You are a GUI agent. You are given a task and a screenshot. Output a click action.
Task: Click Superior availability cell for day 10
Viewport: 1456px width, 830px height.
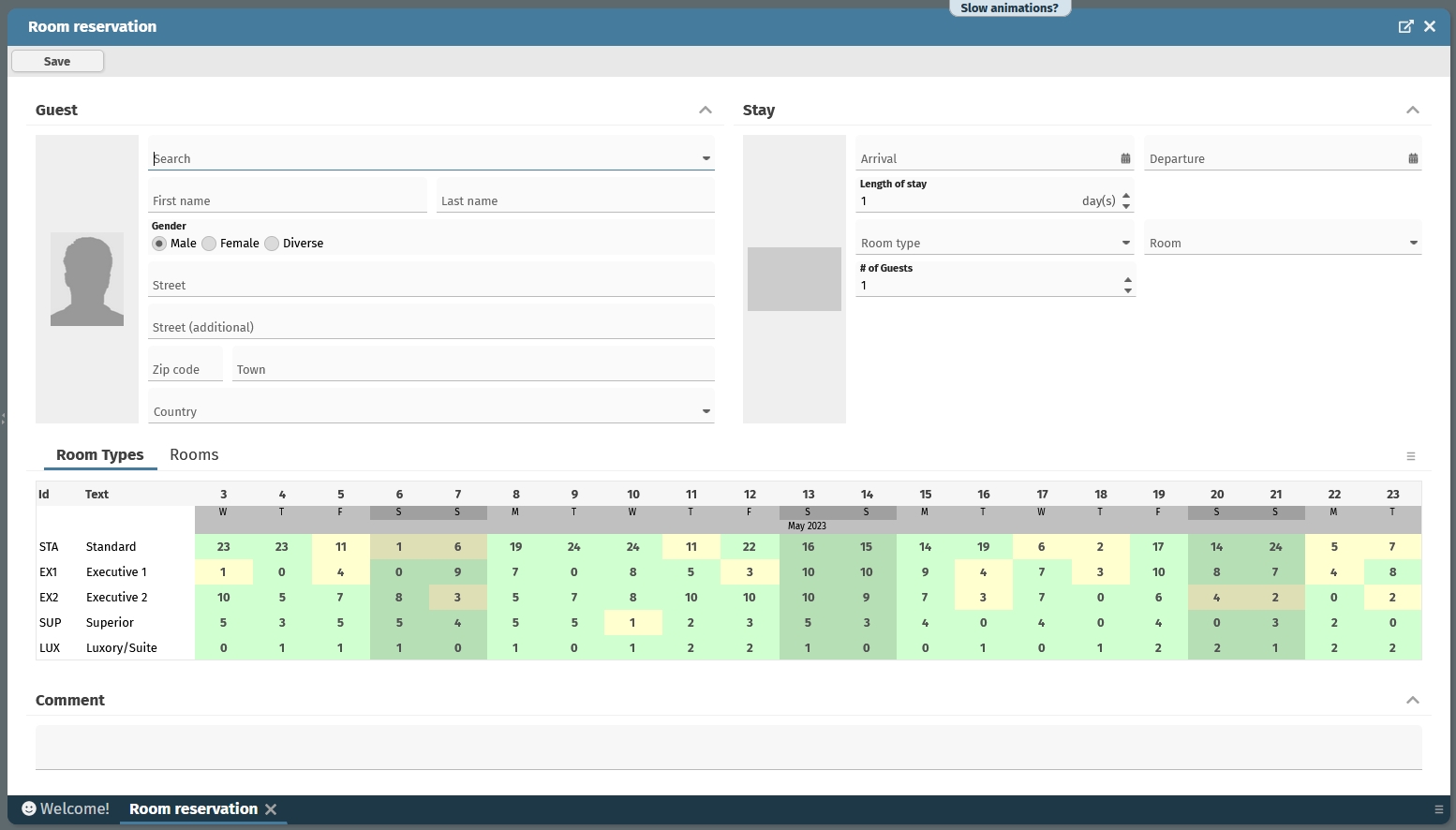click(633, 622)
